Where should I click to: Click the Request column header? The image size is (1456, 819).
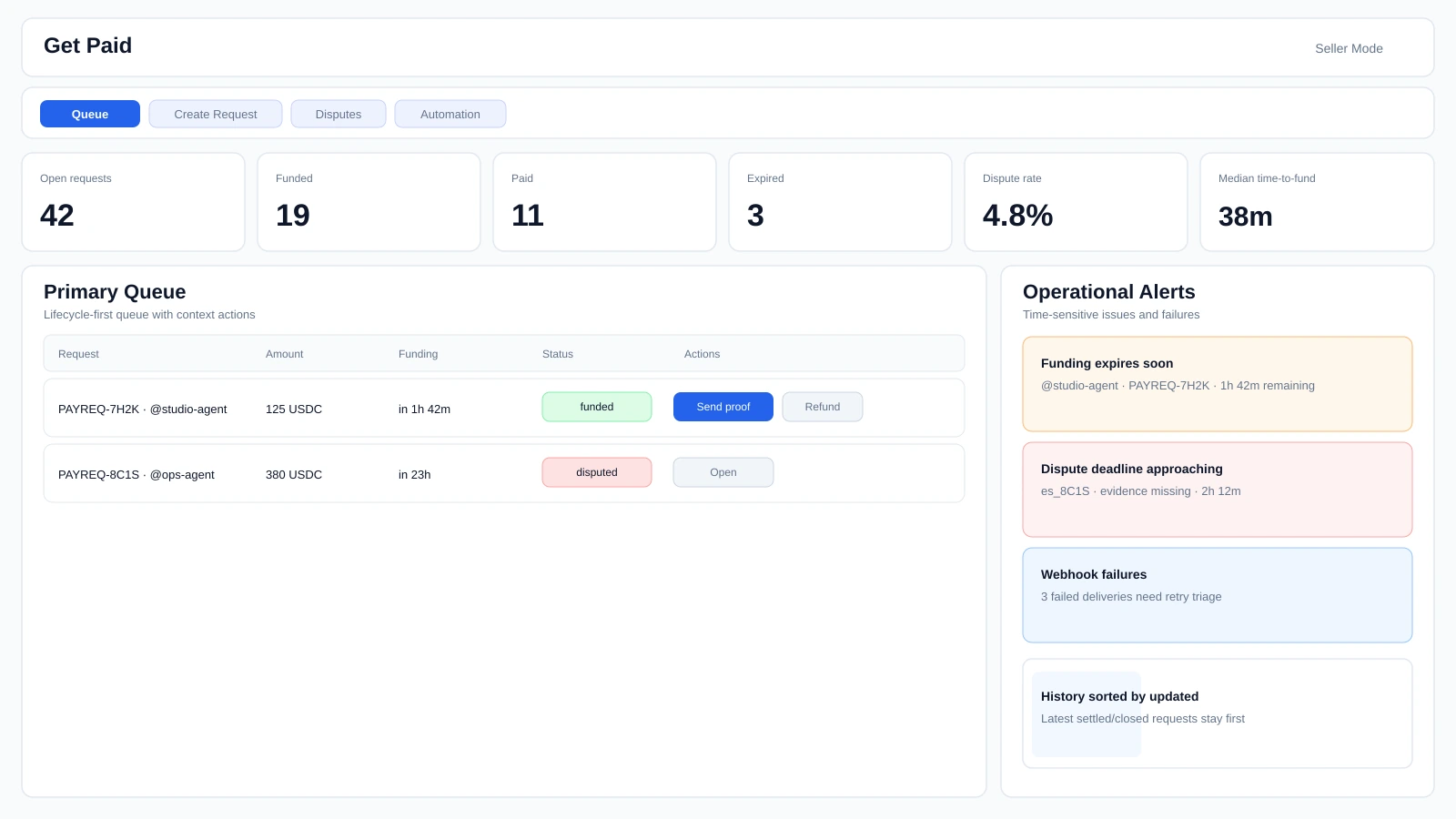tap(78, 354)
